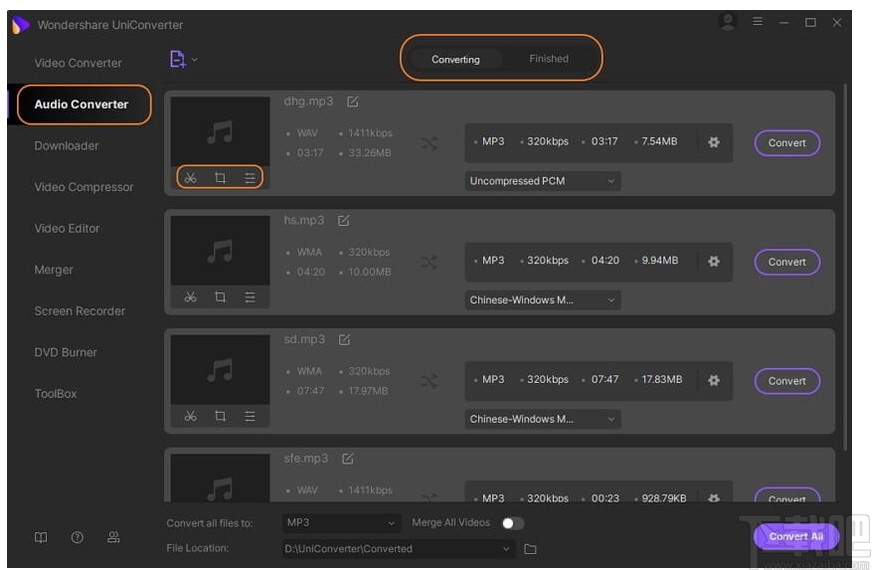Open the Video Compressor section
Image resolution: width=873 pixels, height=570 pixels.
coord(84,187)
